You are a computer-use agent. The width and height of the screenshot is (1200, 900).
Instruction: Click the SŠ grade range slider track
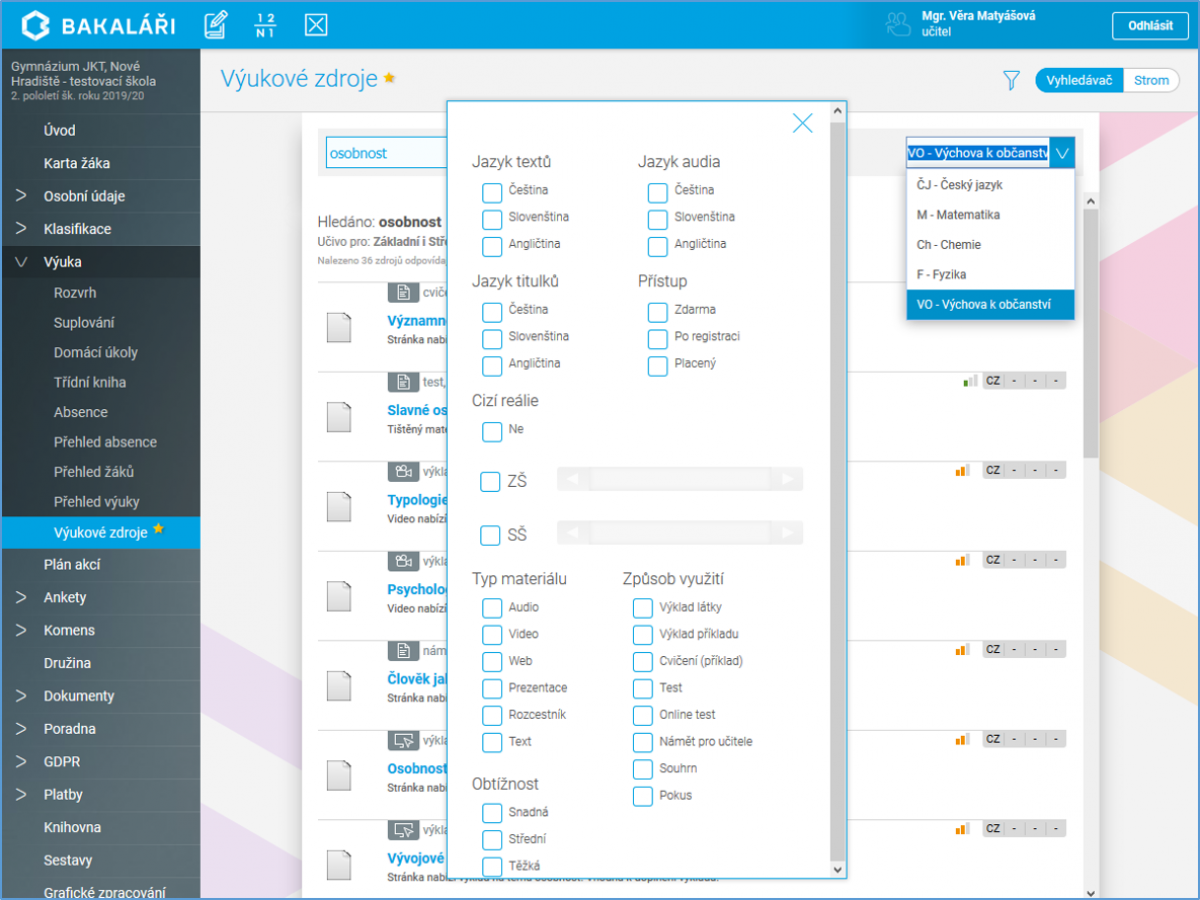pos(680,534)
